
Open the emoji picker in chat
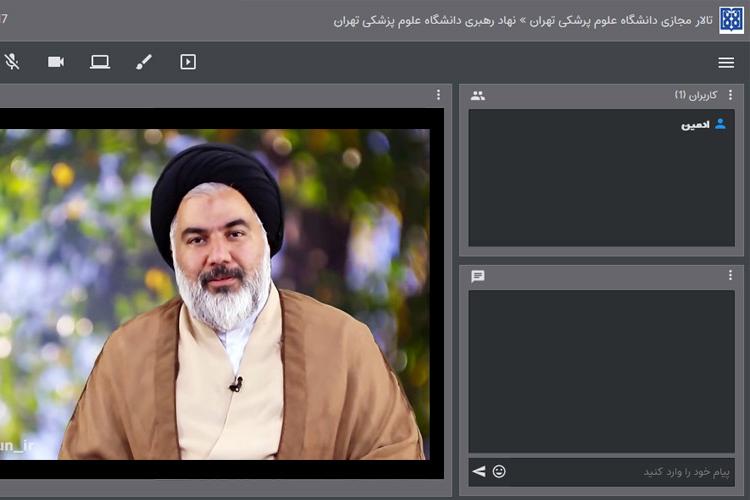(499, 471)
